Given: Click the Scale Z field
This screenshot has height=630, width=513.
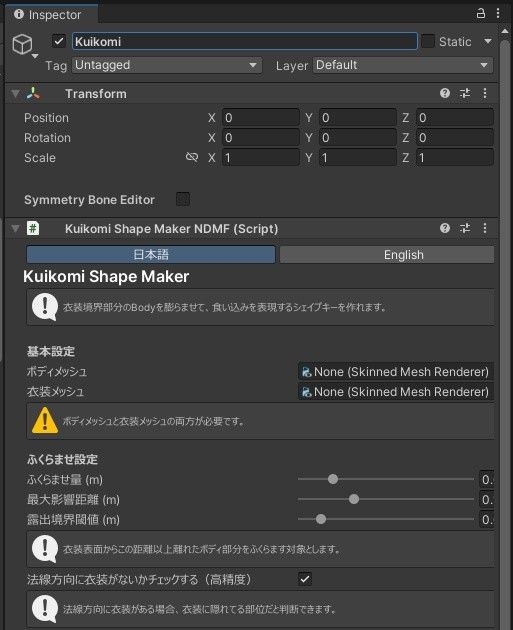Looking at the screenshot, I should [455, 158].
